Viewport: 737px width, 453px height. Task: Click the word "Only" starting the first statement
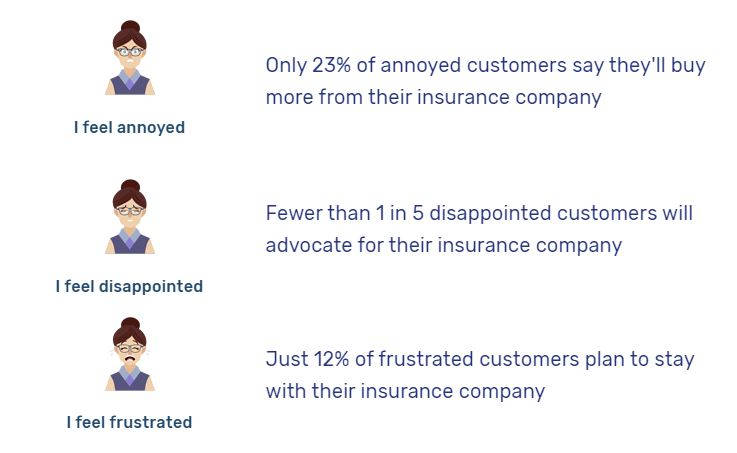[286, 66]
